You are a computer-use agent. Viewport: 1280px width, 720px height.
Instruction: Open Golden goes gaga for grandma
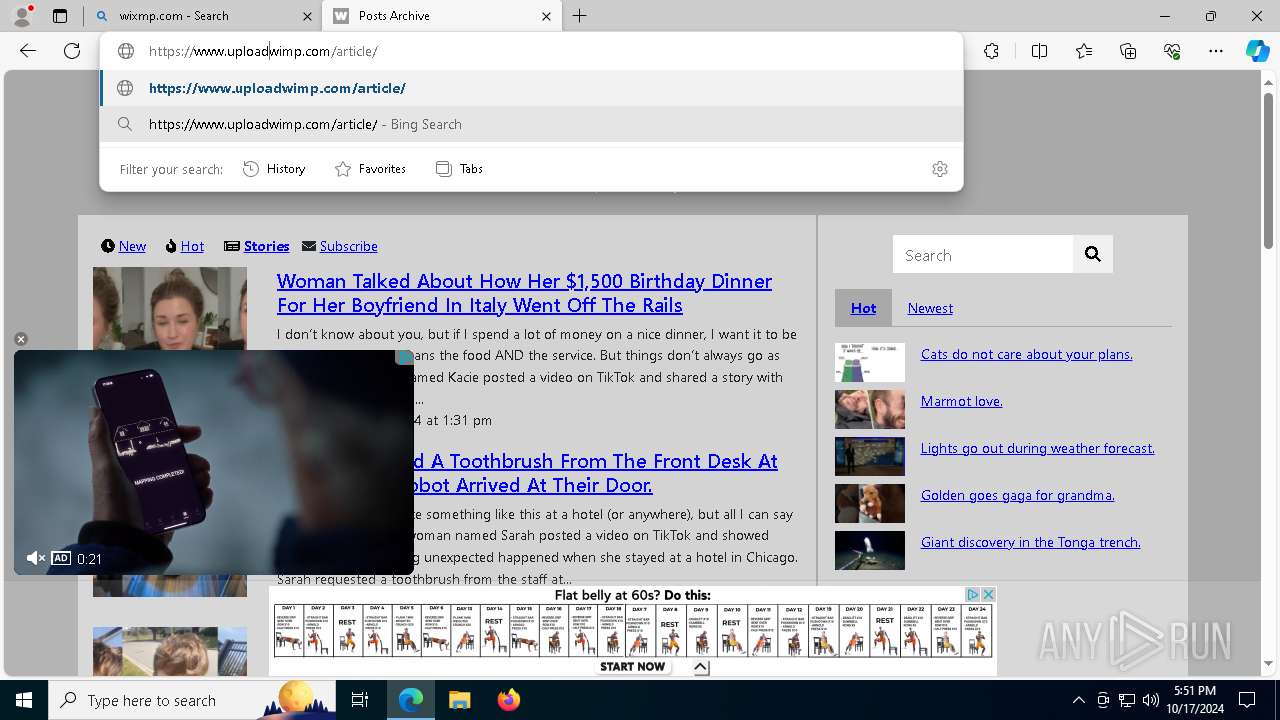(x=1017, y=495)
